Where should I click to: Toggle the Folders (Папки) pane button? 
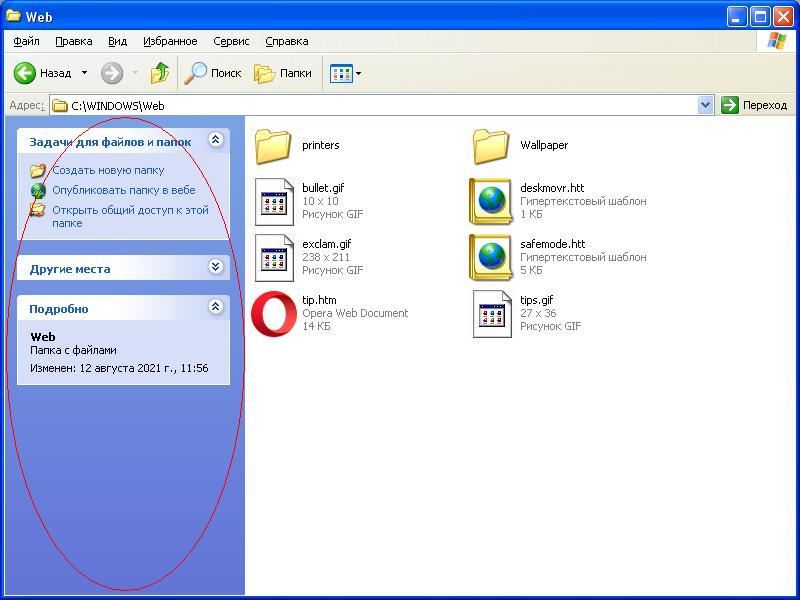[x=283, y=73]
